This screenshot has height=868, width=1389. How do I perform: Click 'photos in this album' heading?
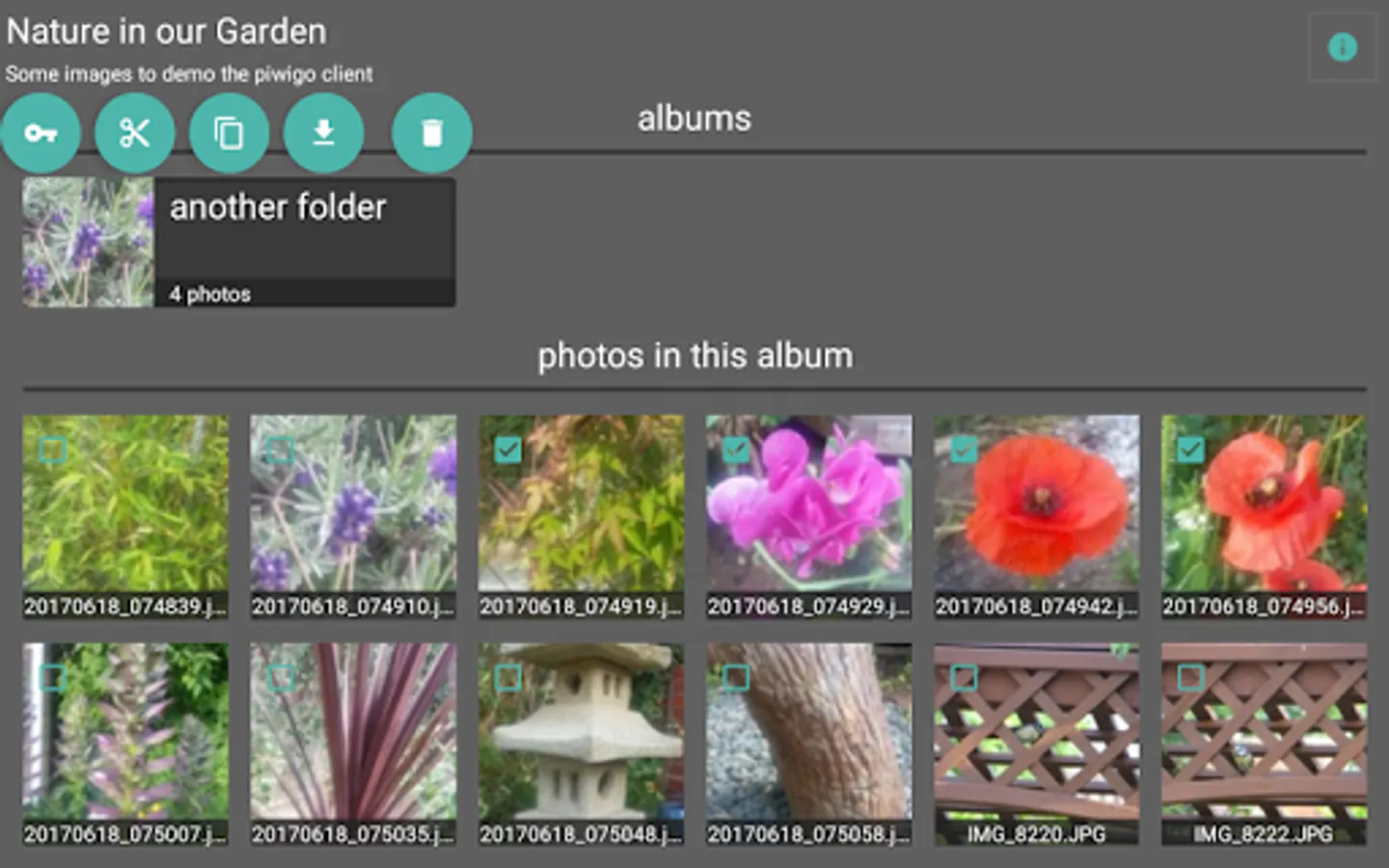point(694,356)
